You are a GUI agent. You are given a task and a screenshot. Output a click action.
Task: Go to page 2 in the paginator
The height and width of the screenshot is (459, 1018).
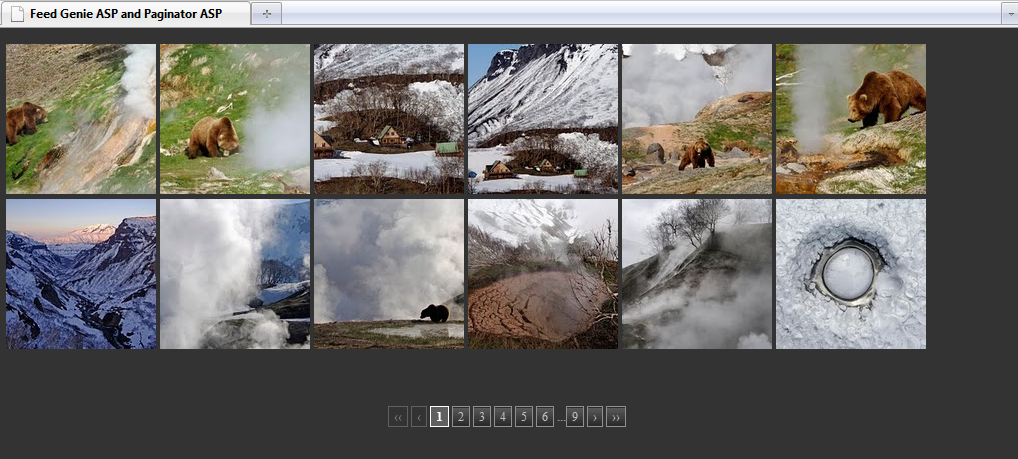[x=461, y=417]
